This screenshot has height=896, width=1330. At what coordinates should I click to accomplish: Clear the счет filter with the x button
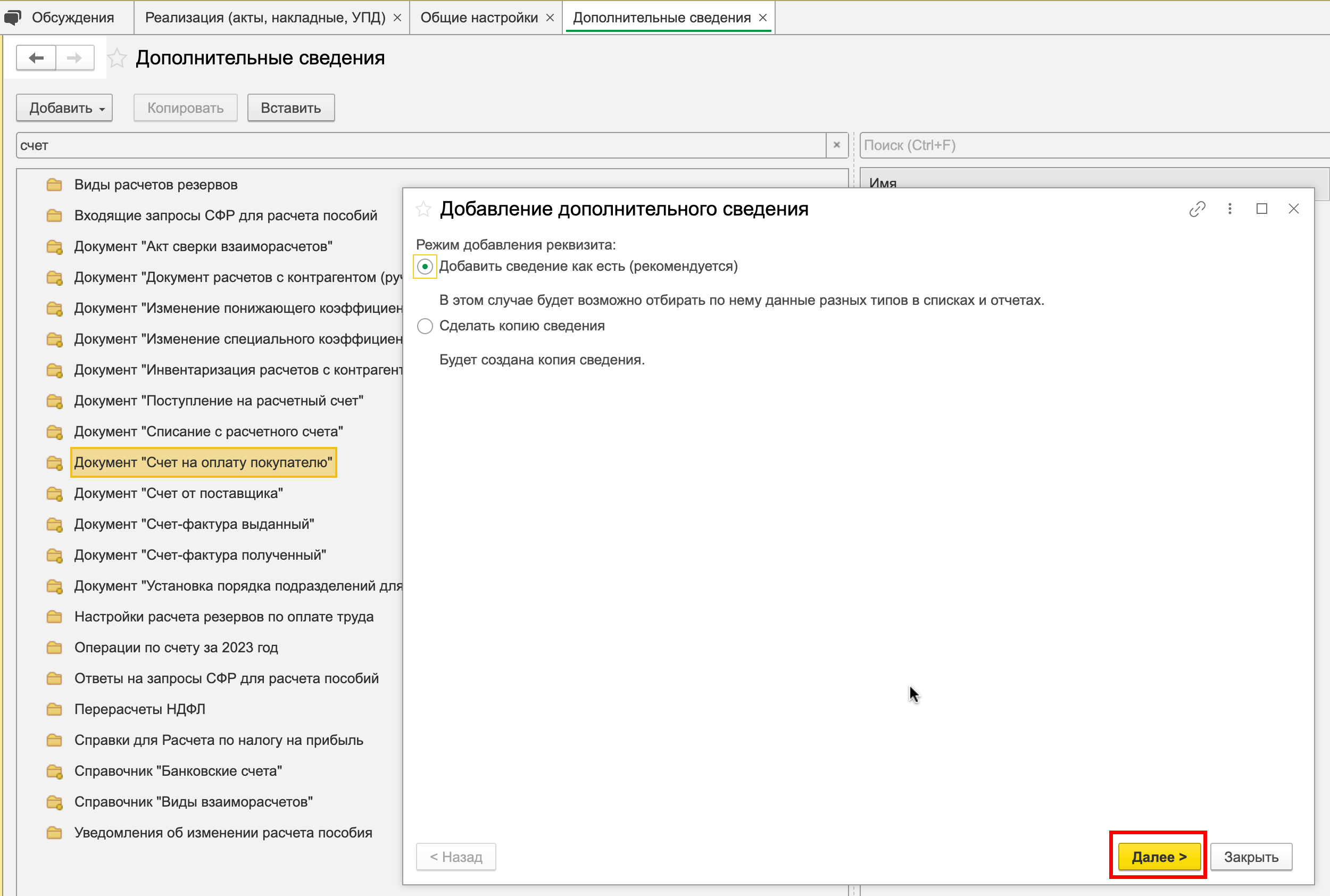tap(837, 145)
